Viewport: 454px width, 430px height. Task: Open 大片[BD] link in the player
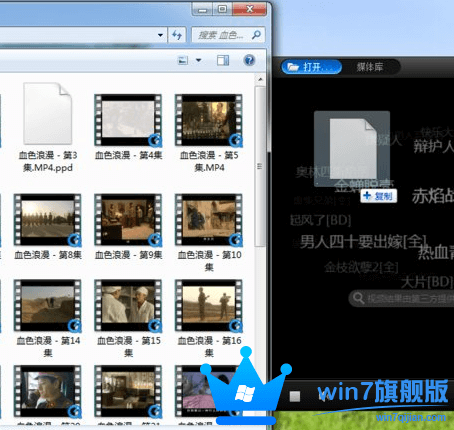[427, 283]
